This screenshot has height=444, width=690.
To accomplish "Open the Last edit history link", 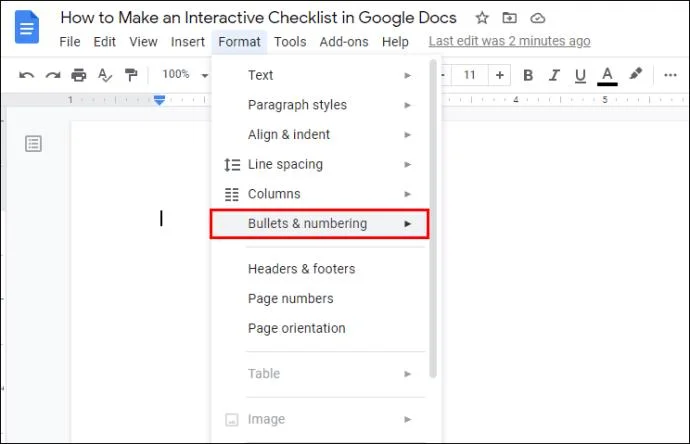I will (x=510, y=41).
